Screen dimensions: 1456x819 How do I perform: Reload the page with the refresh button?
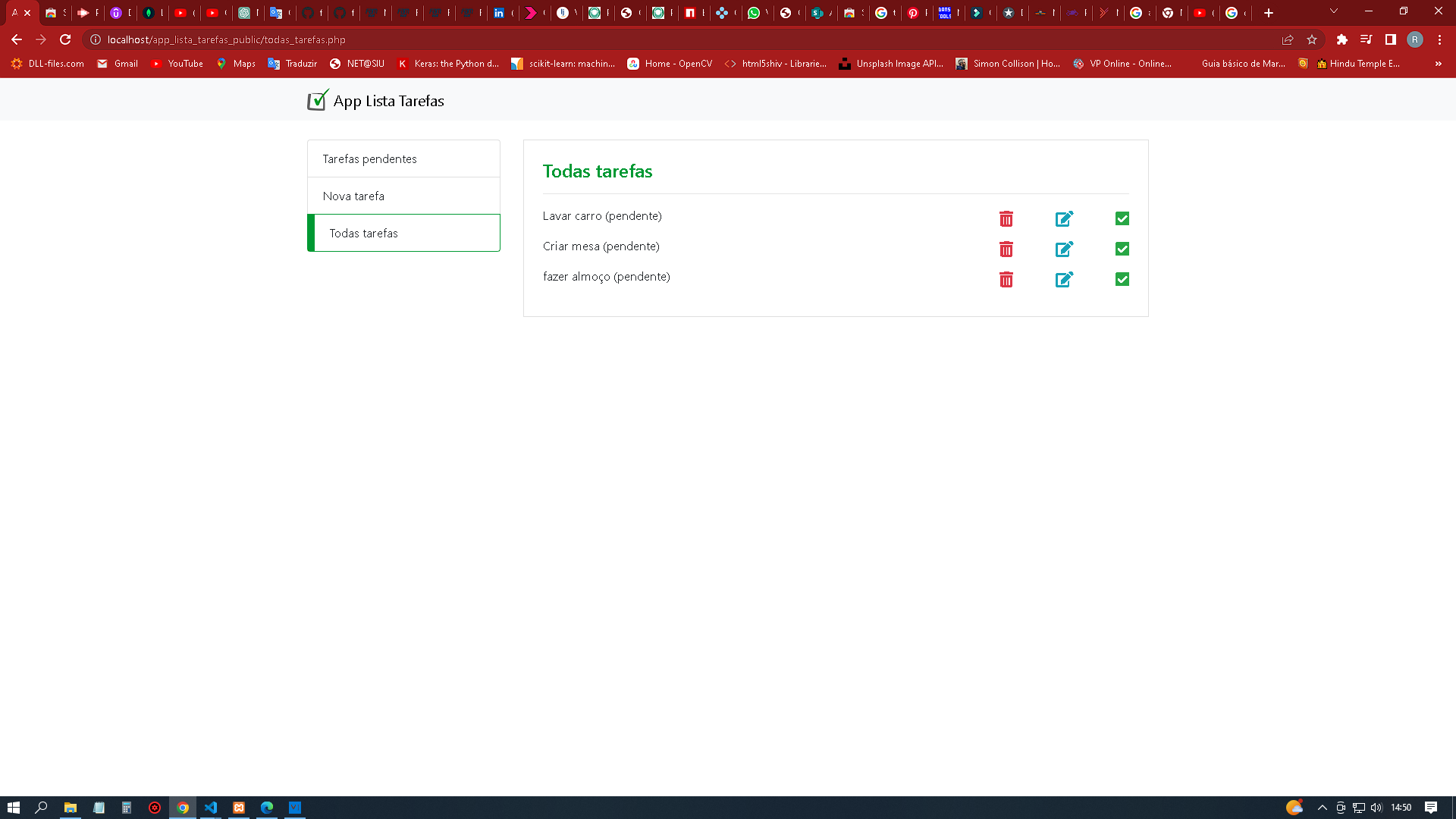point(66,39)
